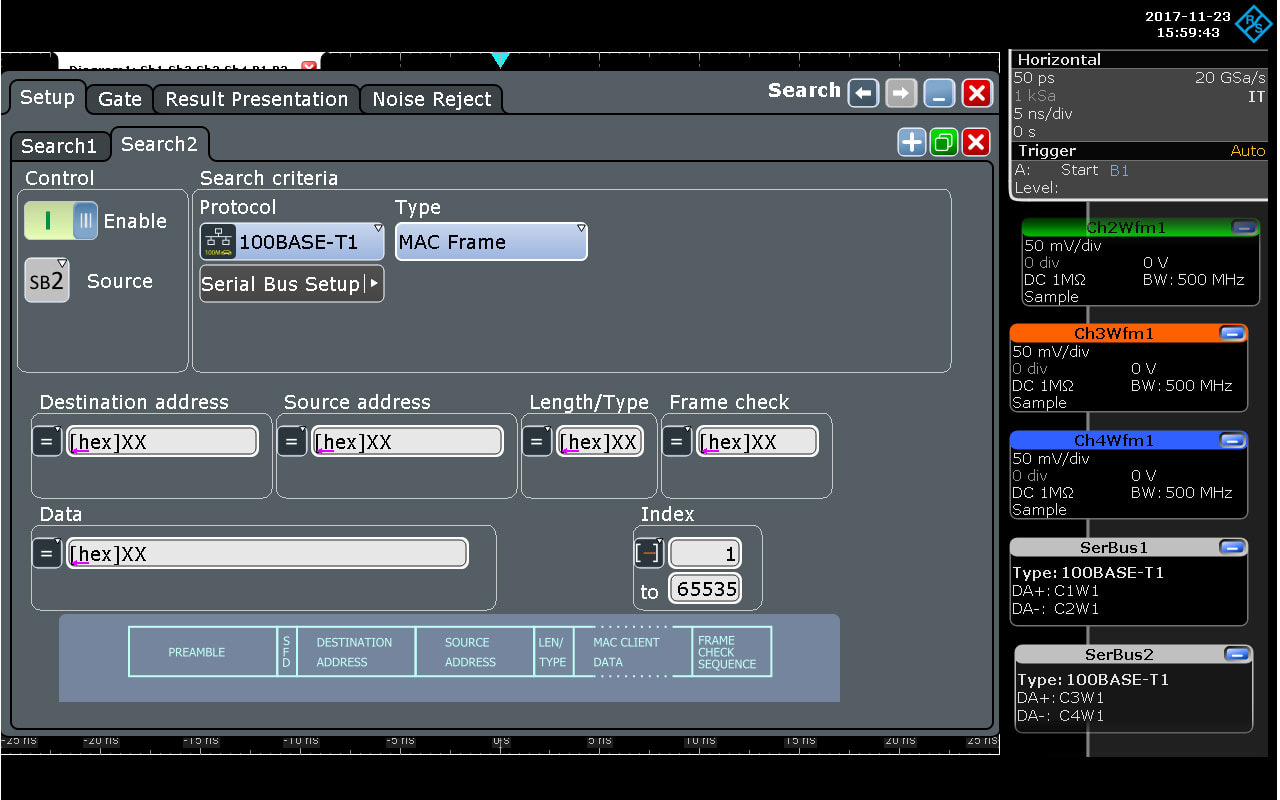1280x800 pixels.
Task: Switch to the Gate tab
Action: [x=119, y=99]
